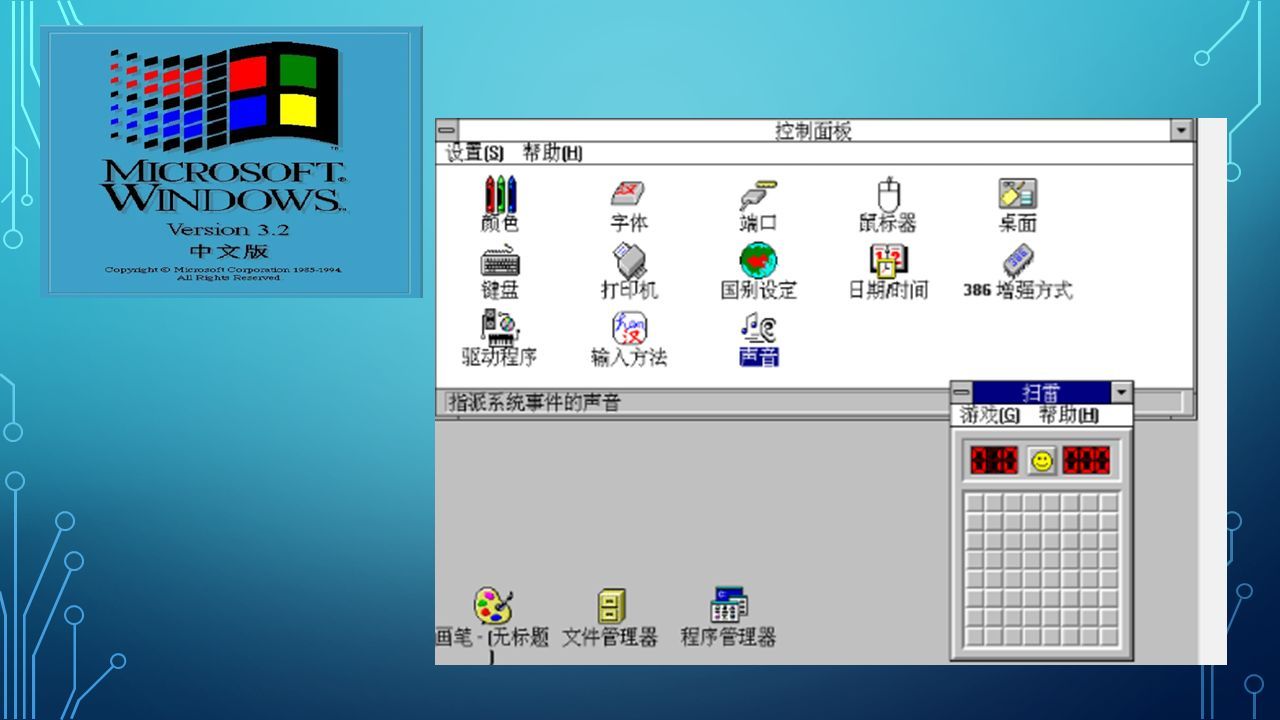This screenshot has width=1280, height=720.
Task: Open the 设置(S) menu in Control Panel
Action: pos(474,153)
